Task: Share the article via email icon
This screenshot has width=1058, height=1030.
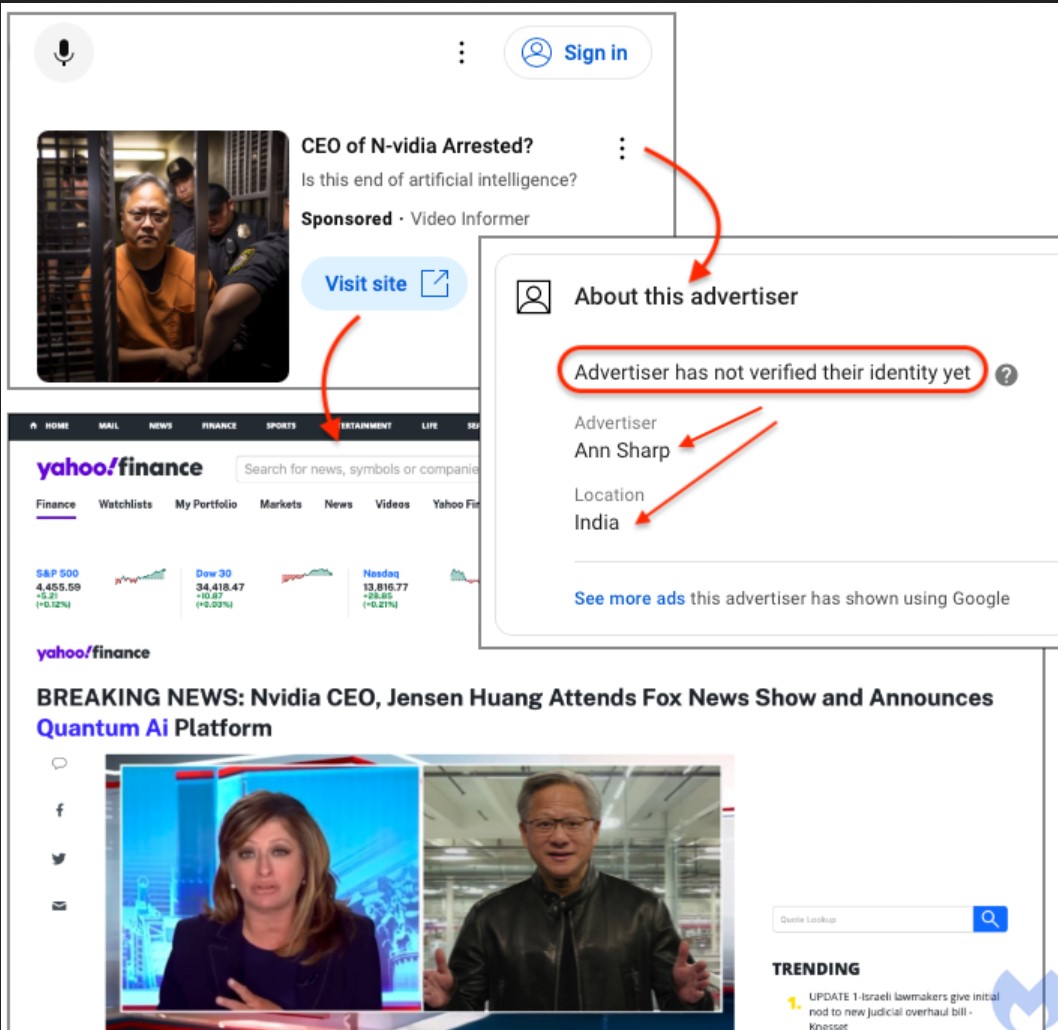Action: click(59, 906)
